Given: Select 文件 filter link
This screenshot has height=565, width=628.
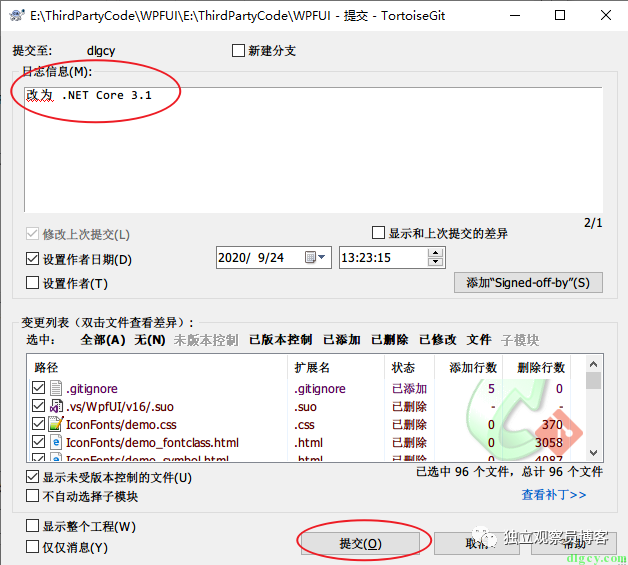Looking at the screenshot, I should [479, 340].
